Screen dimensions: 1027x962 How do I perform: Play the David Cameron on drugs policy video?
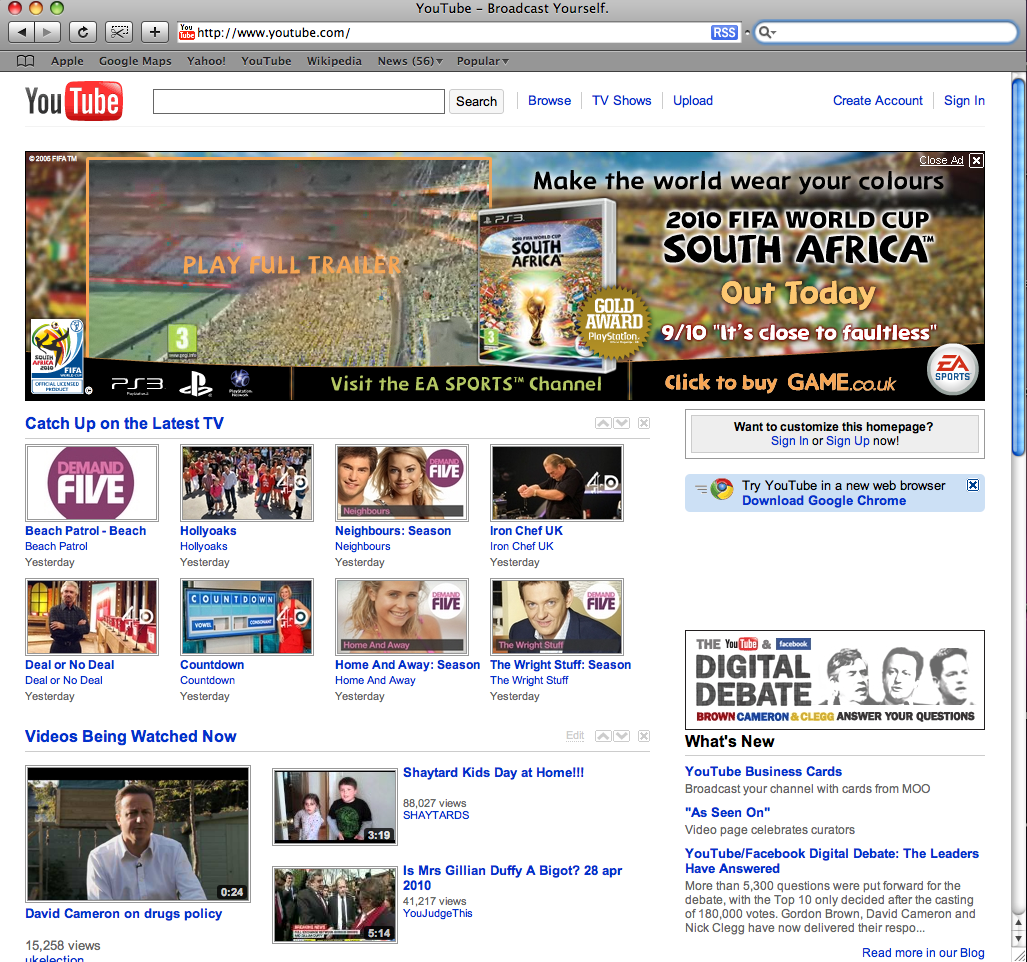point(138,834)
